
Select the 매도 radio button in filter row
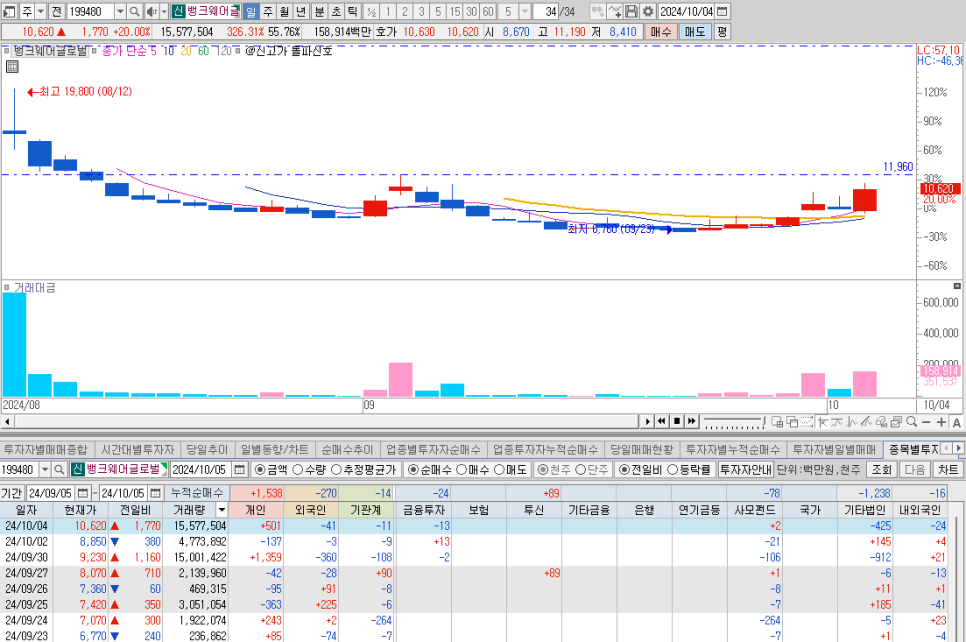click(499, 469)
